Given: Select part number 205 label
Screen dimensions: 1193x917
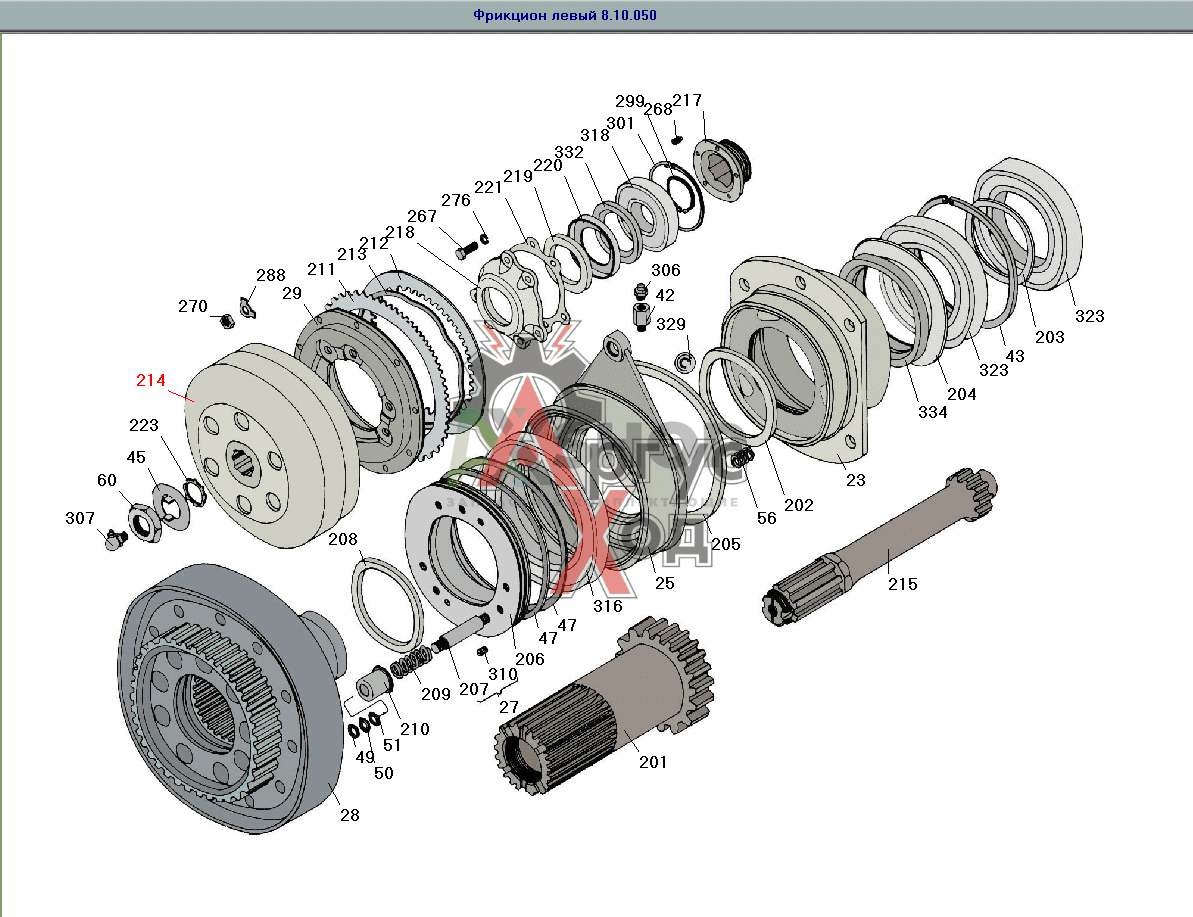Looking at the screenshot, I should pos(726,543).
